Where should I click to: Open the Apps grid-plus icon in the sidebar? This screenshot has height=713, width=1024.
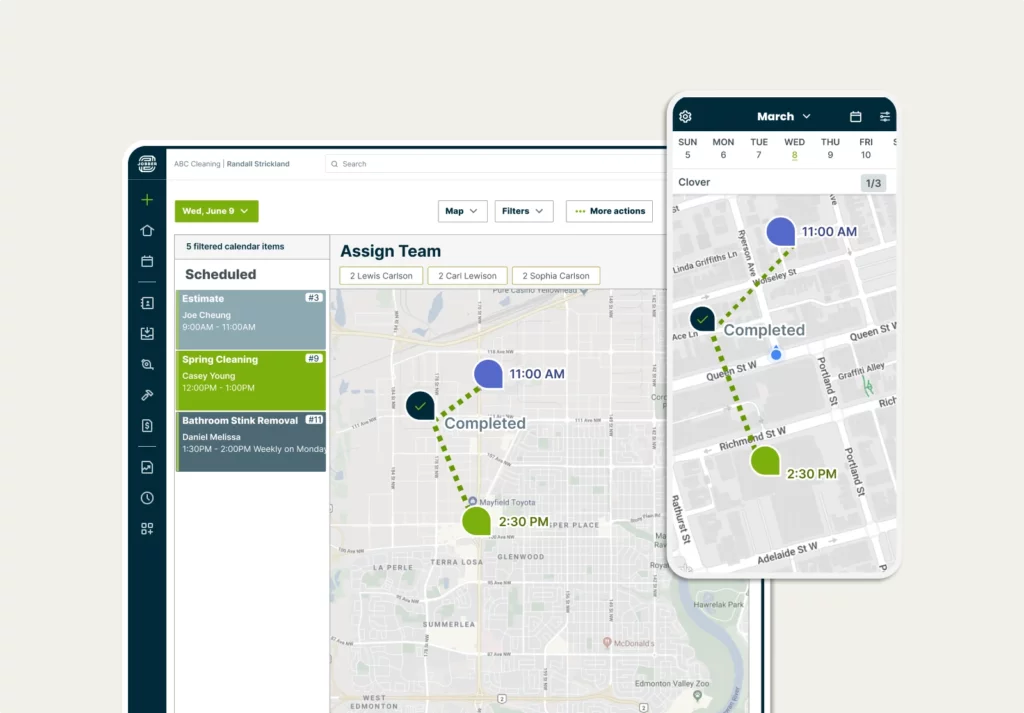(x=147, y=529)
